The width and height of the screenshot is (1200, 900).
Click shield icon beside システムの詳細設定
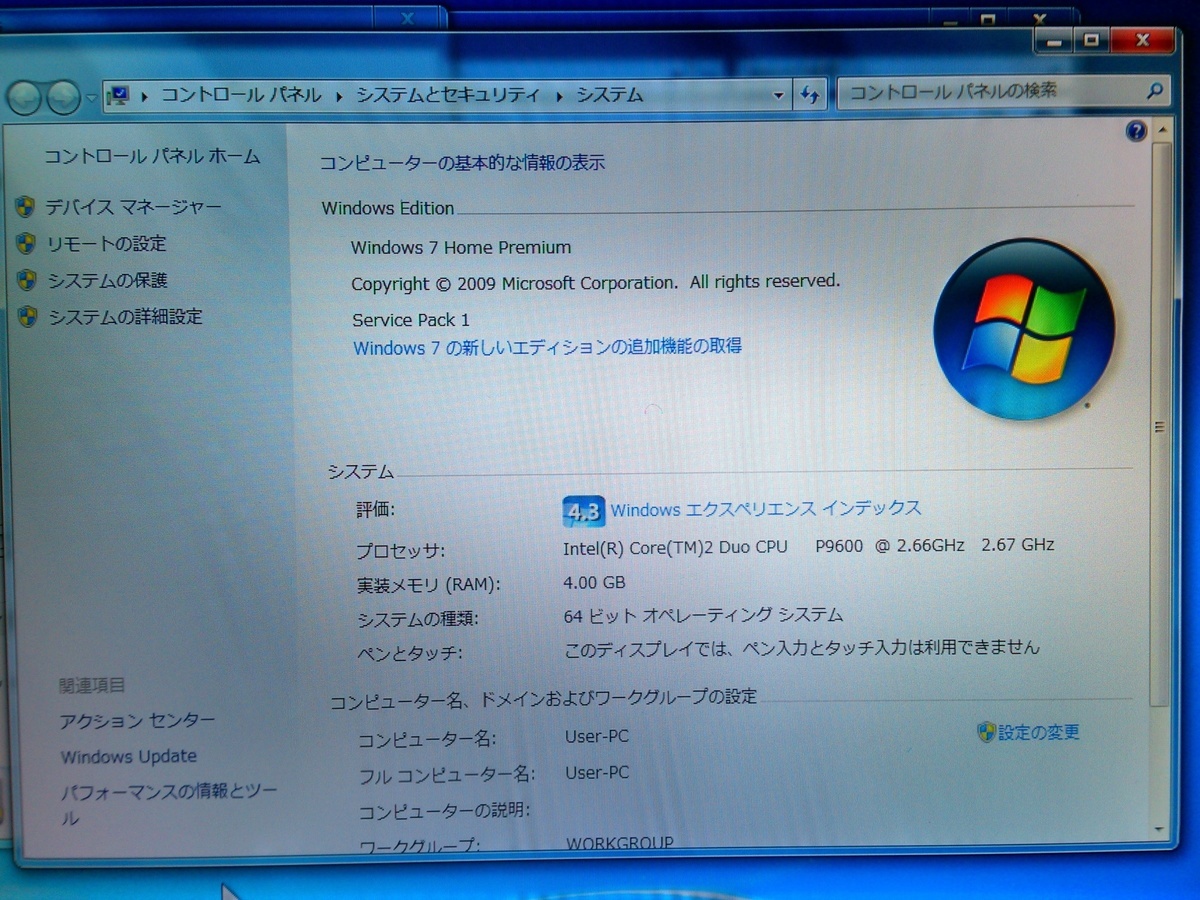28,317
